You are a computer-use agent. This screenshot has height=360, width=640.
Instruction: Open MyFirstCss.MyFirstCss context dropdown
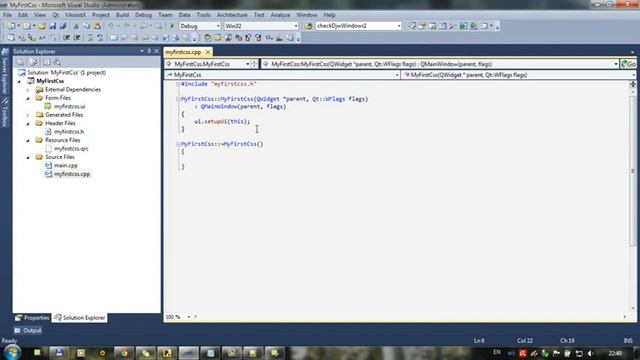tap(247, 64)
